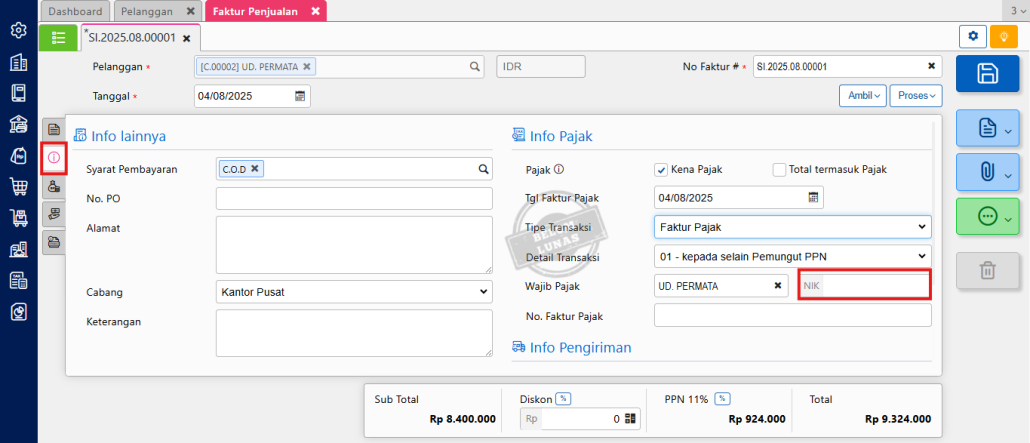
Task: Click the red-outlined info tab icon
Action: click(54, 158)
